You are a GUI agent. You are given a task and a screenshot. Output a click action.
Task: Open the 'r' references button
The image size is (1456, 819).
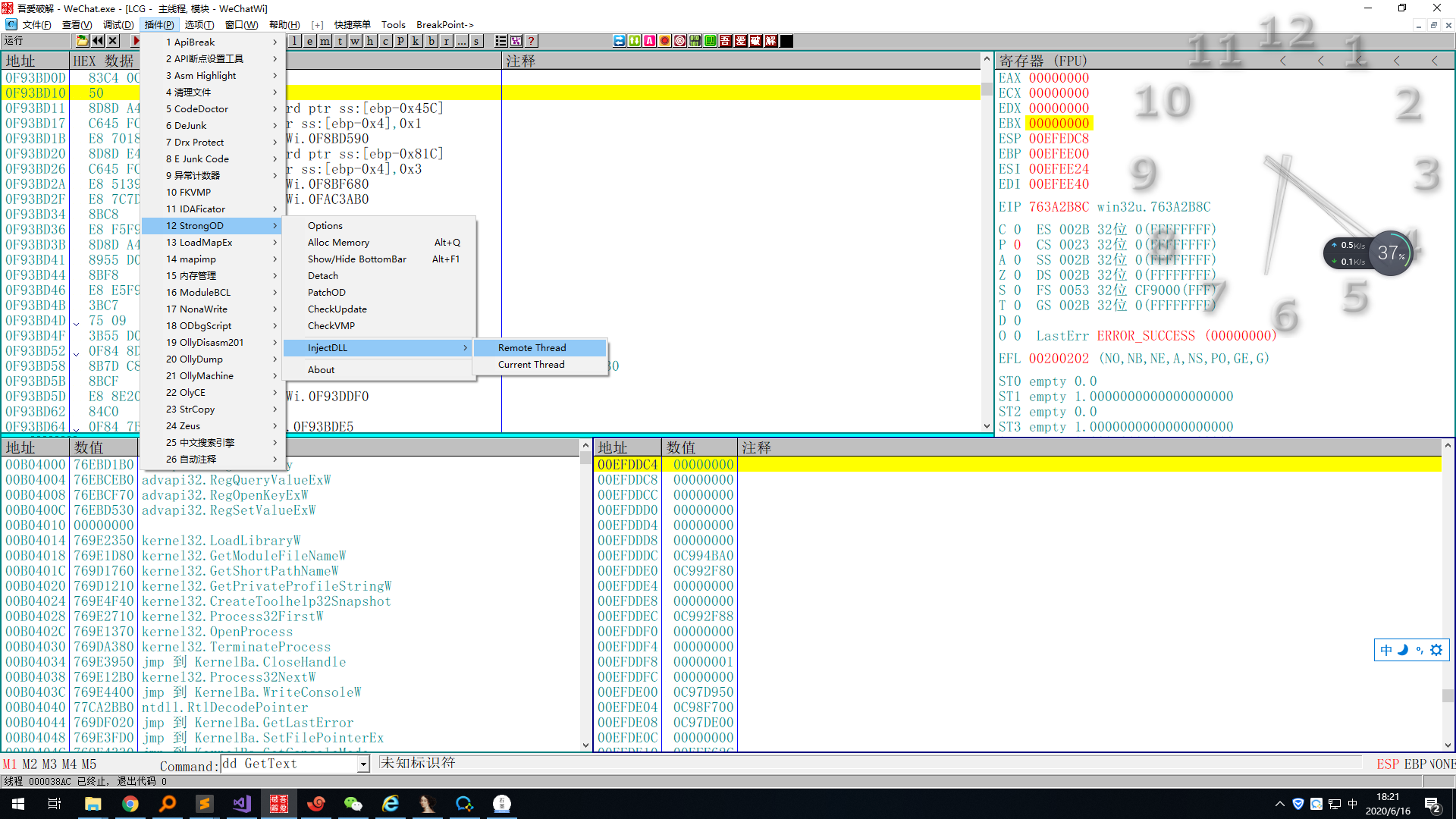point(447,41)
